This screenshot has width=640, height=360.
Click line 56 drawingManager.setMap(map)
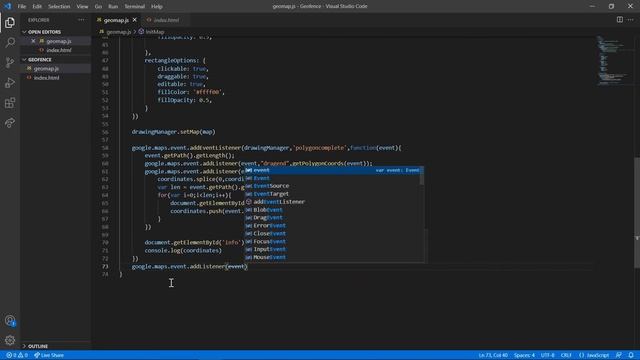173,132
